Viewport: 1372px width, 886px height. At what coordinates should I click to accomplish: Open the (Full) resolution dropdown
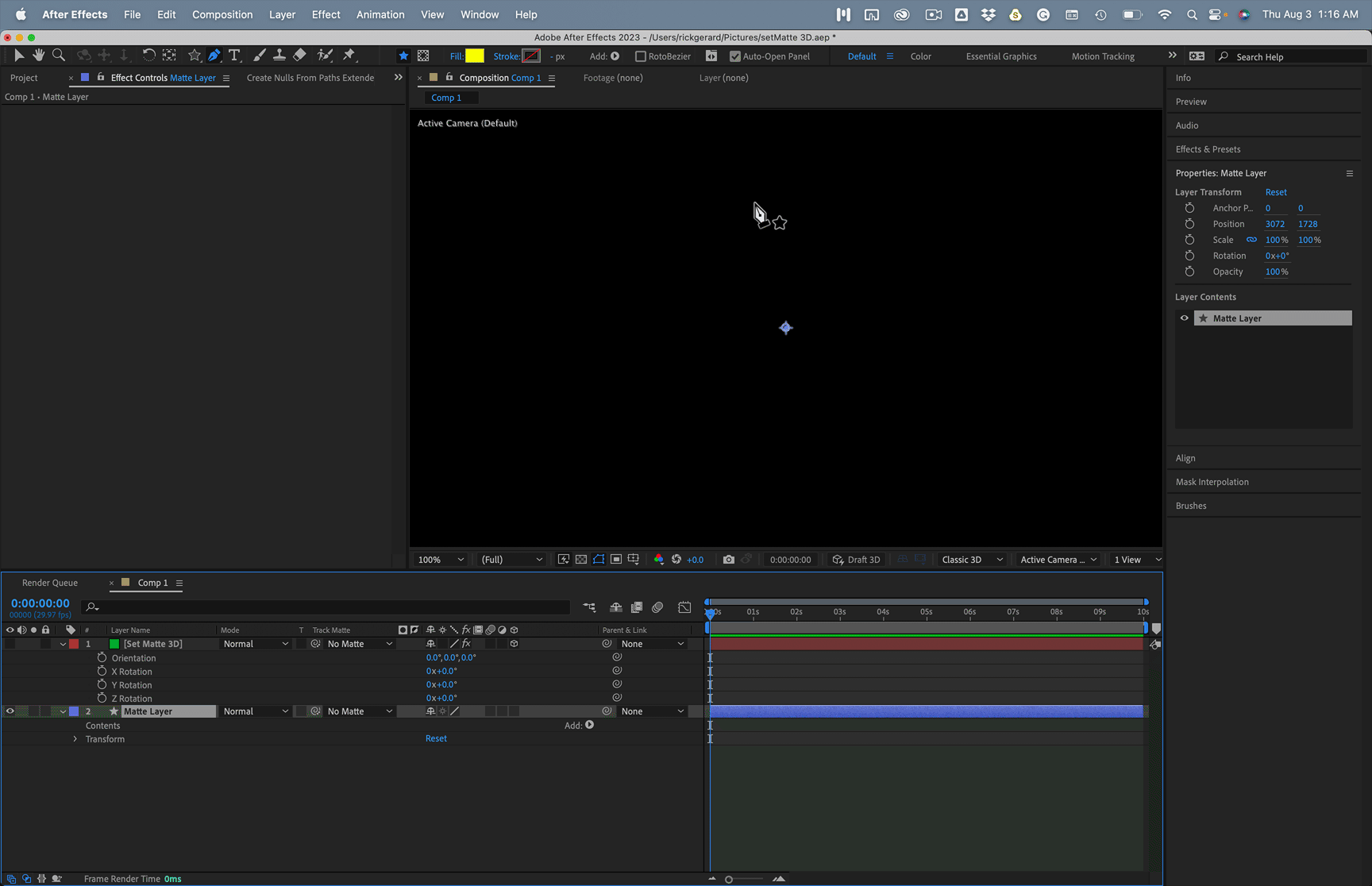click(512, 560)
